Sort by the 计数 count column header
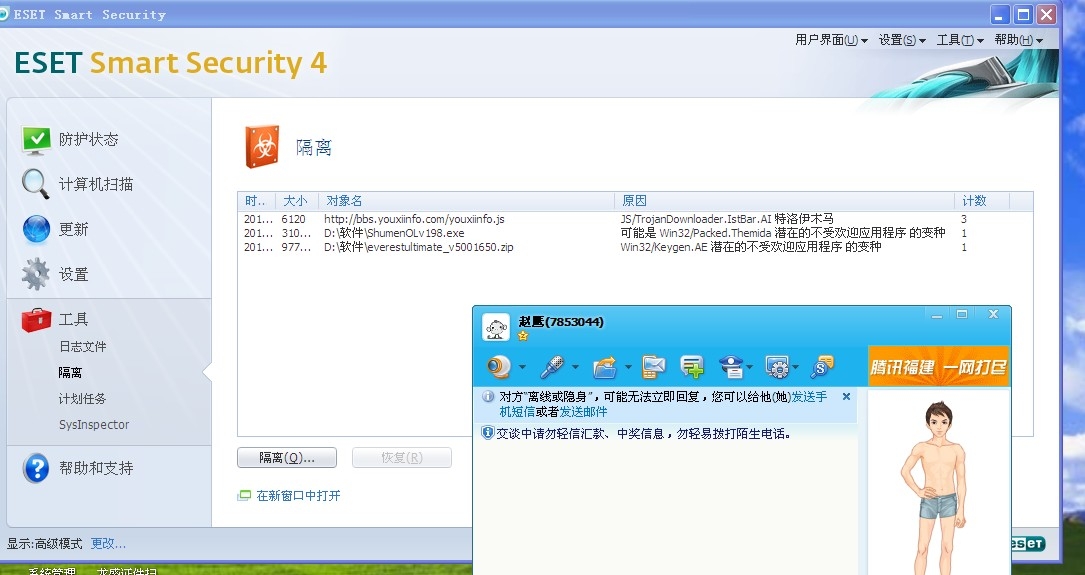 (x=982, y=201)
